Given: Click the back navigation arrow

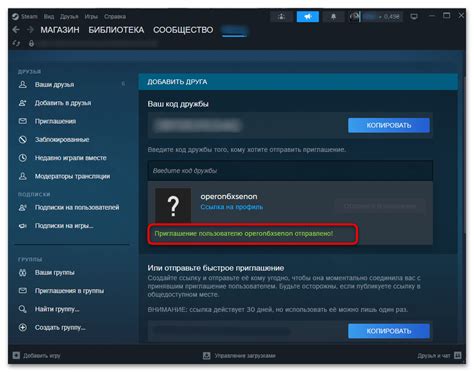Looking at the screenshot, I should (x=16, y=30).
